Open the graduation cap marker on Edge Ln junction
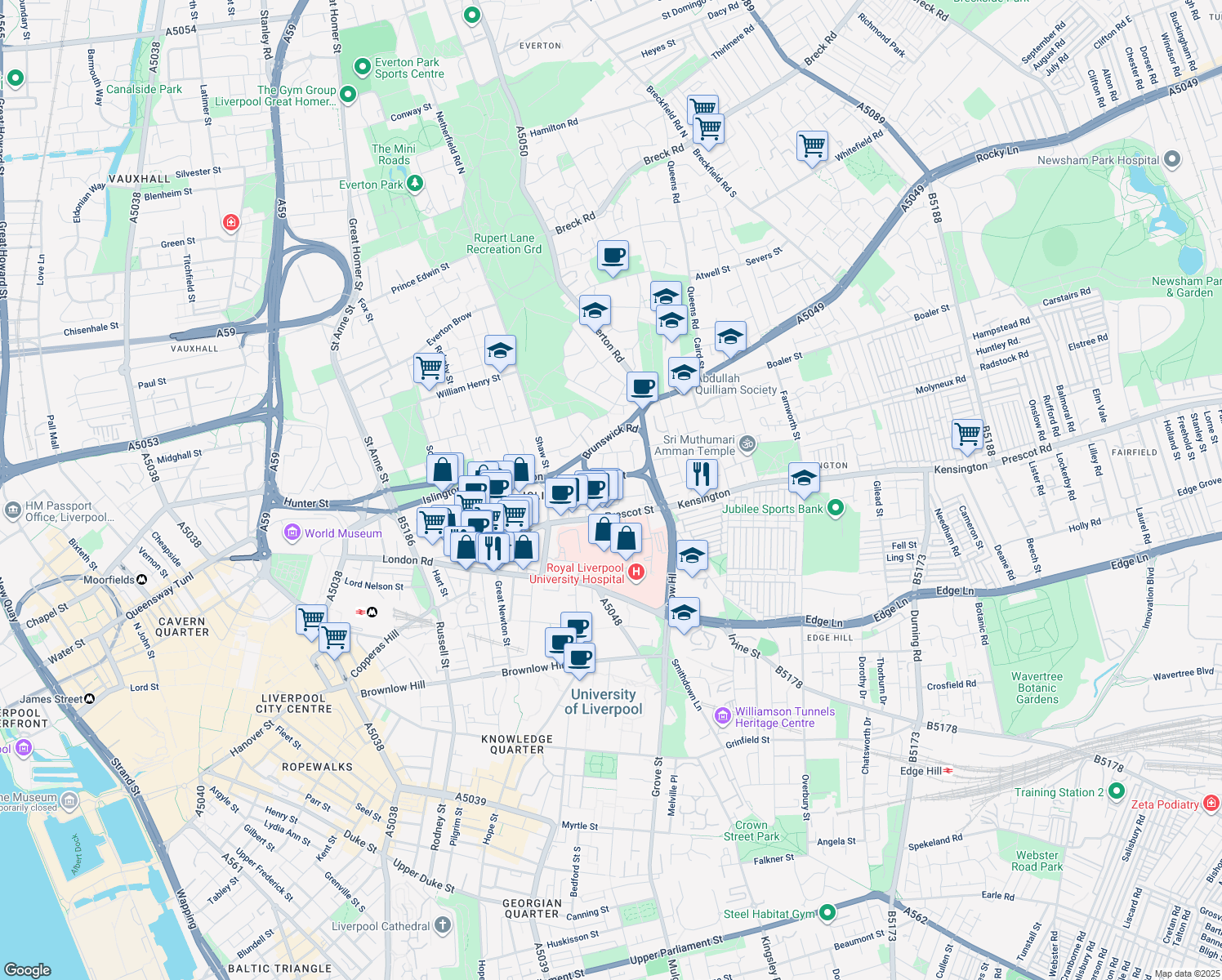This screenshot has width=1222, height=980. pyautogui.click(x=684, y=613)
